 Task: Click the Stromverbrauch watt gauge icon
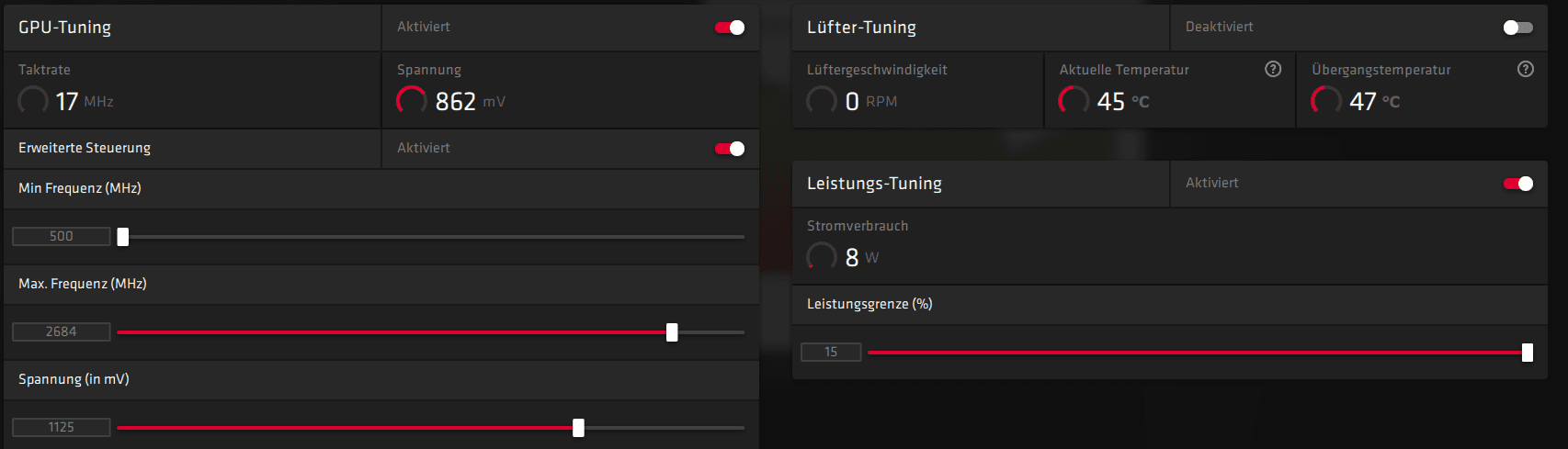tap(822, 256)
